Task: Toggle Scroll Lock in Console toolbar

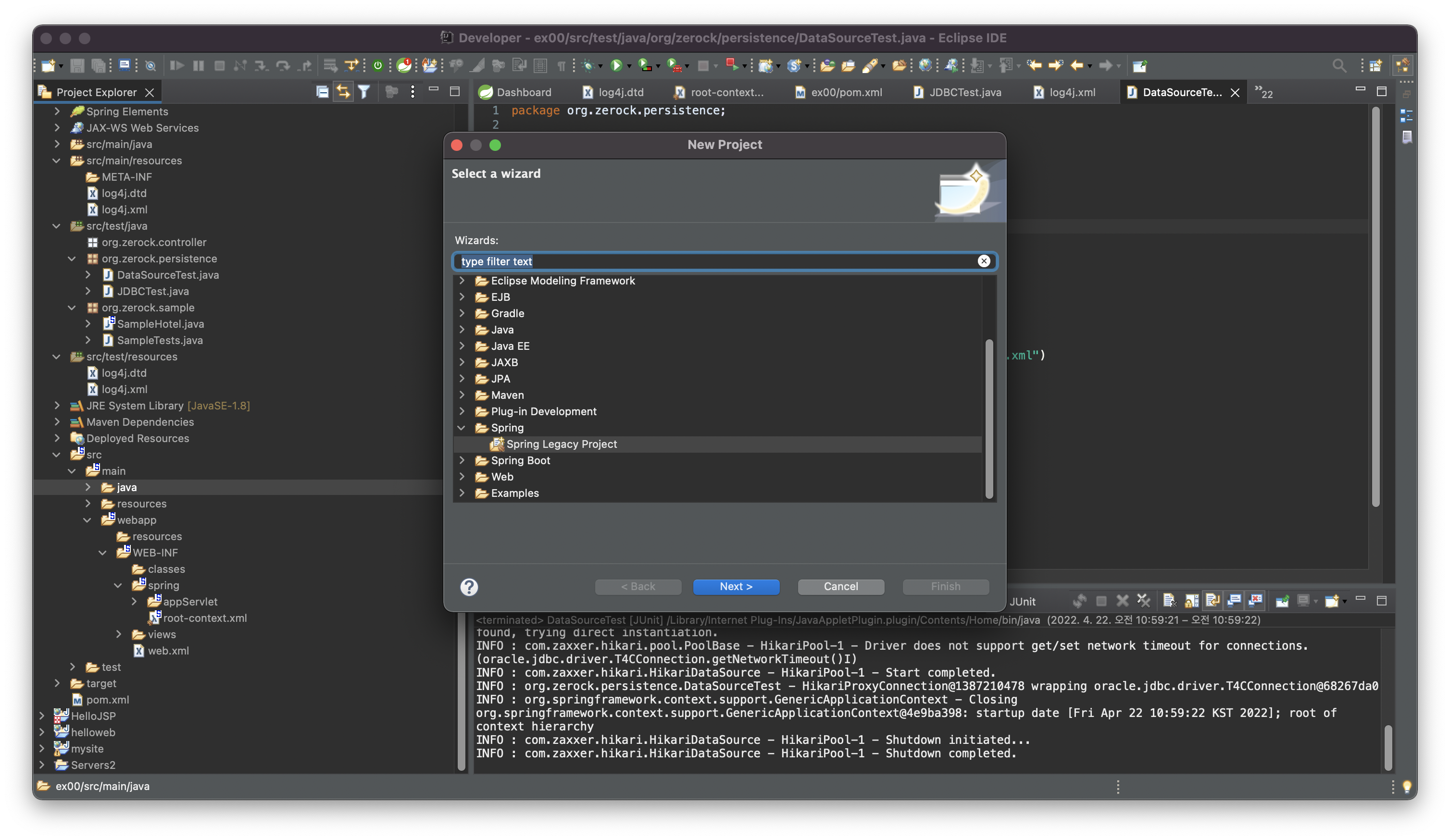Action: click(1192, 601)
